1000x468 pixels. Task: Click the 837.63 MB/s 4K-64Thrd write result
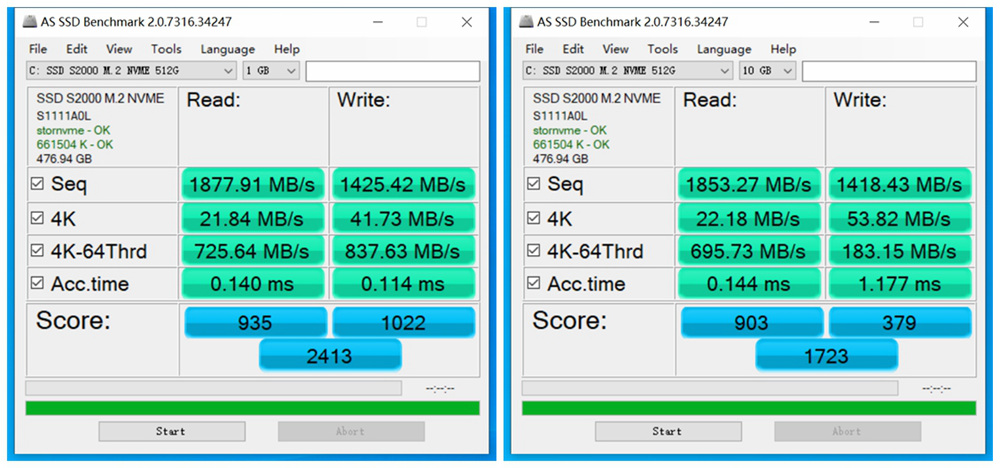(x=404, y=251)
